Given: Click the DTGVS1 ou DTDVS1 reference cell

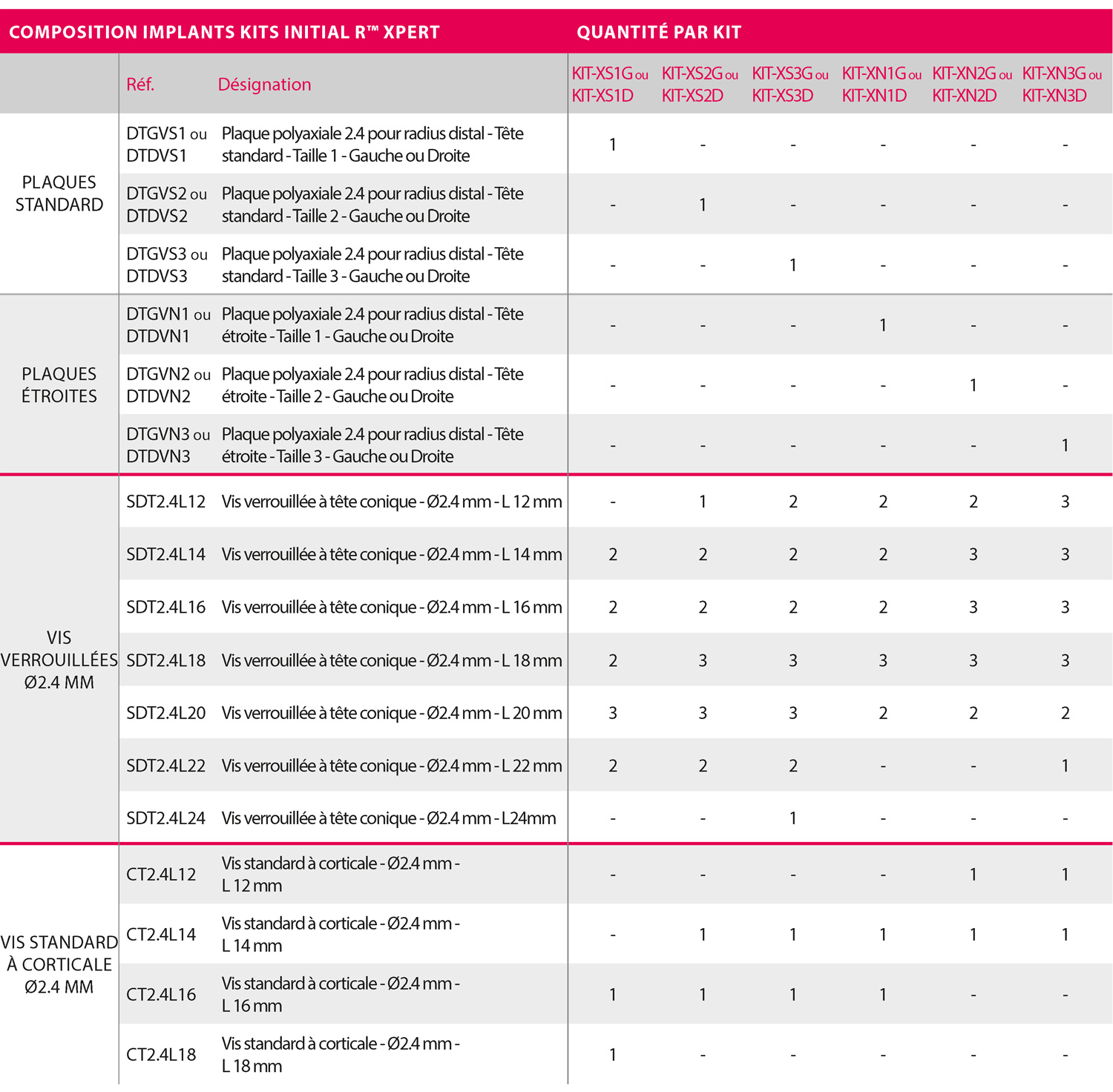Looking at the screenshot, I should [x=166, y=145].
